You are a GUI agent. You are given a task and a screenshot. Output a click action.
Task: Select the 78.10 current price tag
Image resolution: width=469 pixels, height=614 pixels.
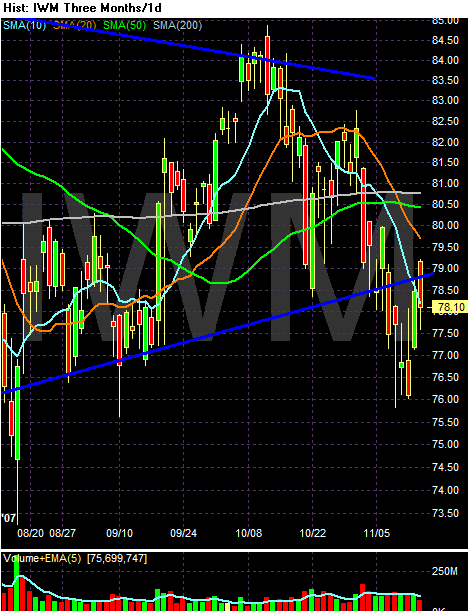click(x=449, y=307)
